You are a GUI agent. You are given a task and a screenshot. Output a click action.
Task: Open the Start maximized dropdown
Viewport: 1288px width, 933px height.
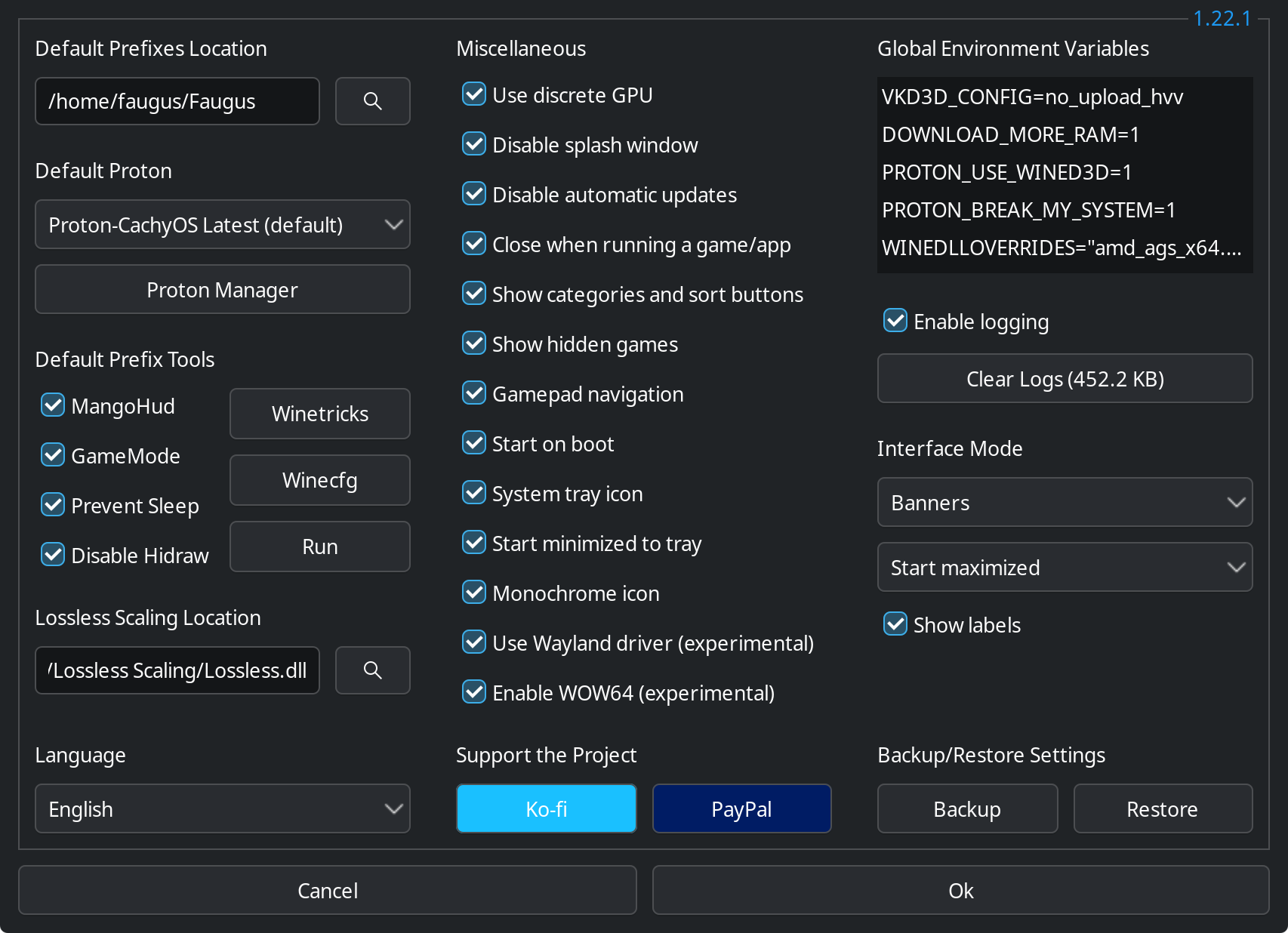tap(1065, 567)
